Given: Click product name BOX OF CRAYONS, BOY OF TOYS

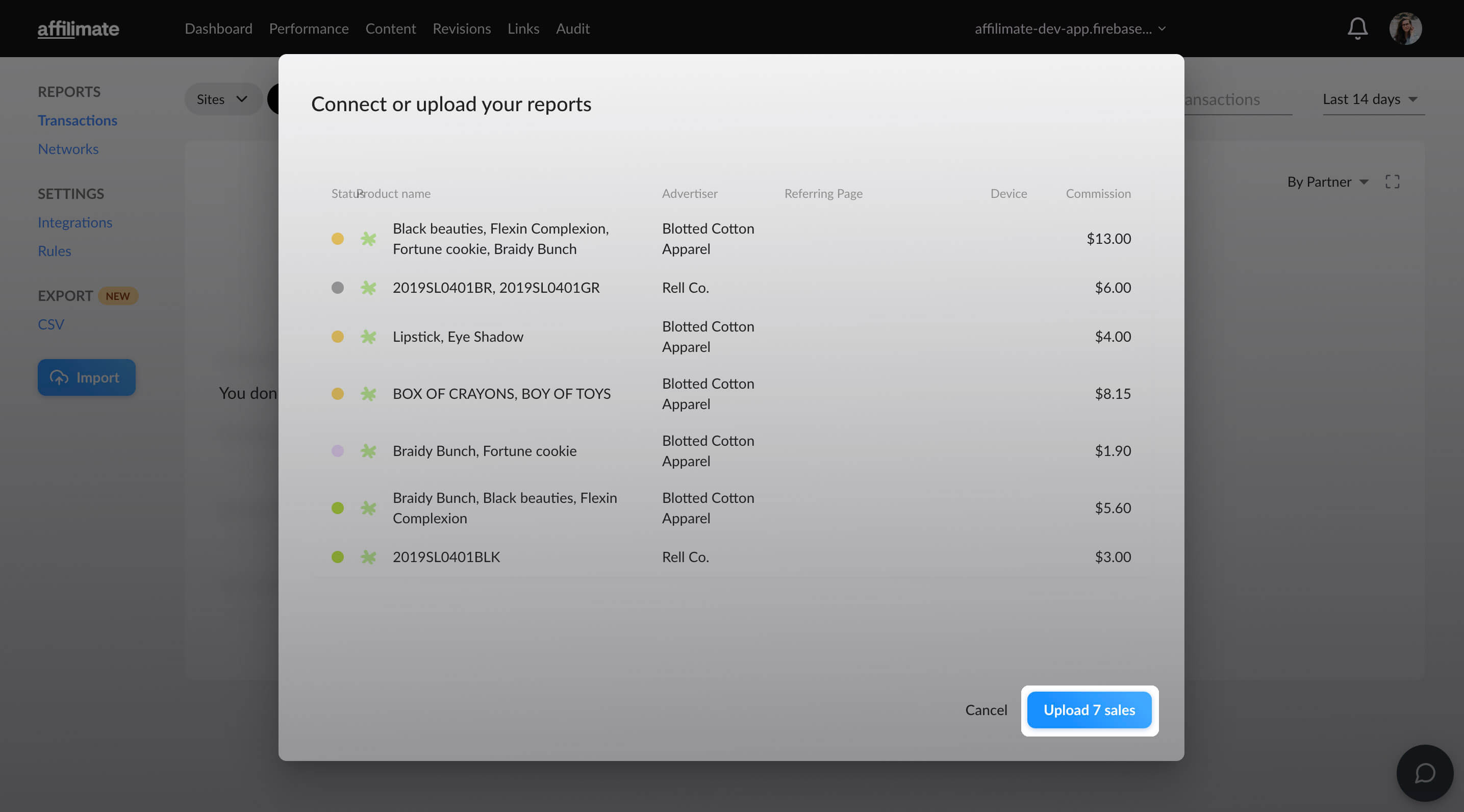Looking at the screenshot, I should pyautogui.click(x=502, y=394).
